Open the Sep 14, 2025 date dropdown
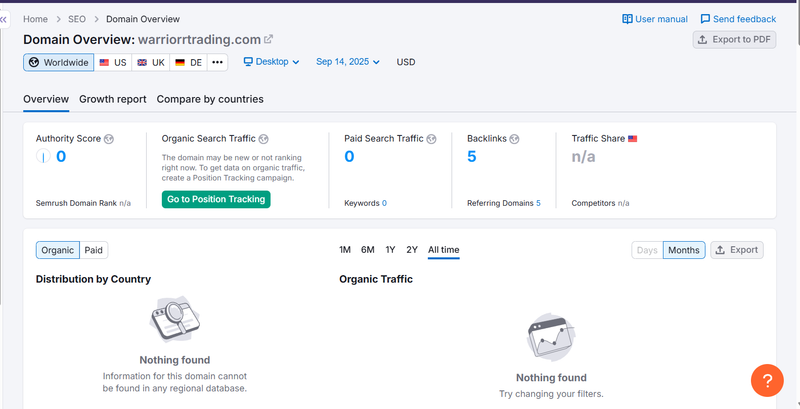800x409 pixels. (348, 62)
